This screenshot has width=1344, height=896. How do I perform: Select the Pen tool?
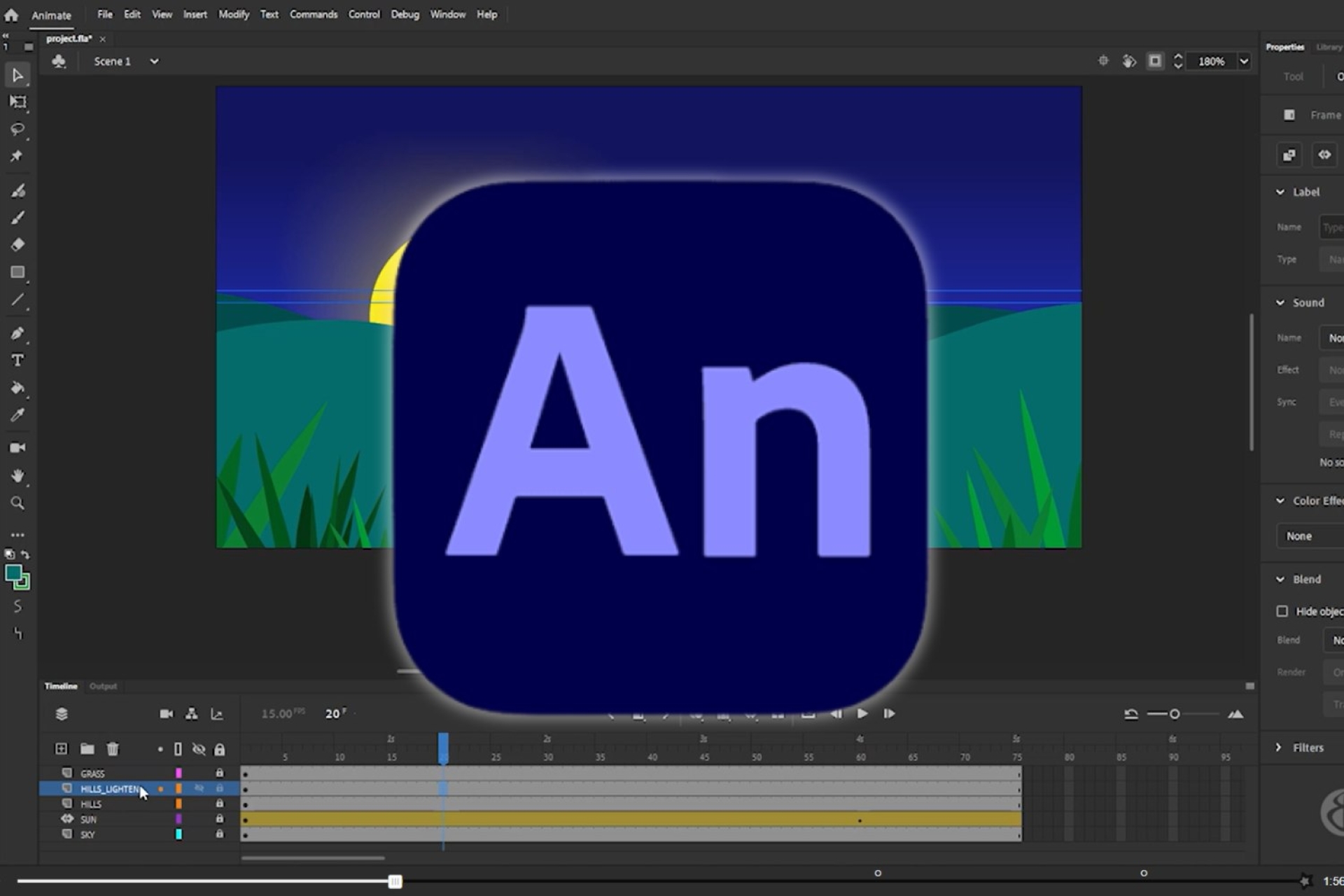(x=17, y=333)
